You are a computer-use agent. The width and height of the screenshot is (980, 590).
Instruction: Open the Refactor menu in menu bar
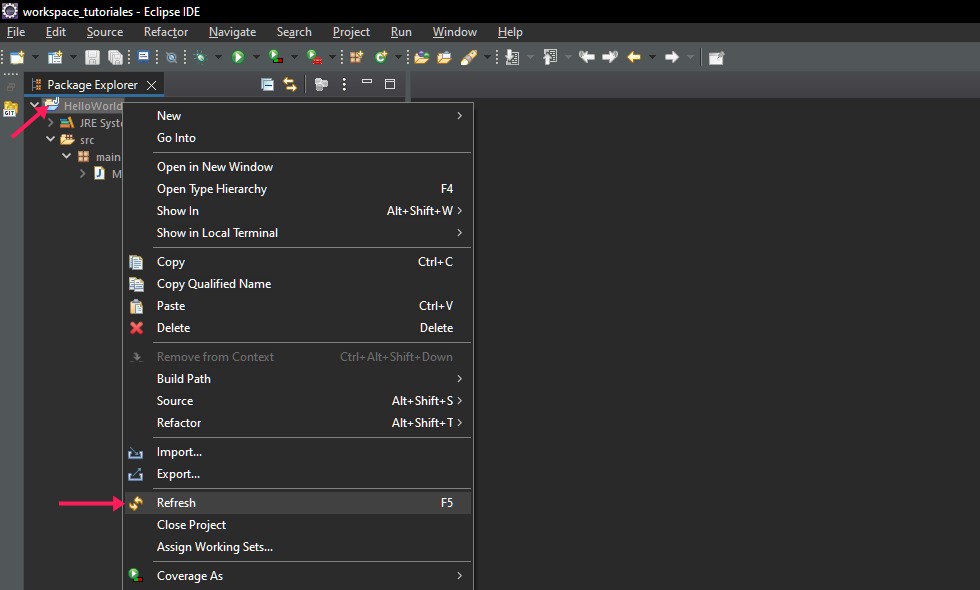pyautogui.click(x=165, y=32)
